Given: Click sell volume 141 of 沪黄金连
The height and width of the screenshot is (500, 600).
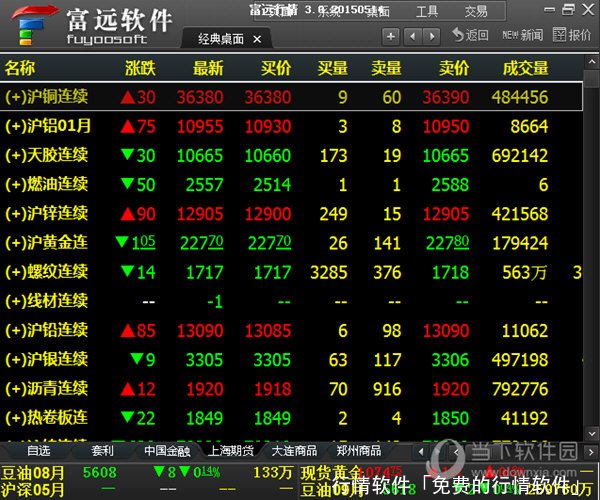Looking at the screenshot, I should [387, 243].
